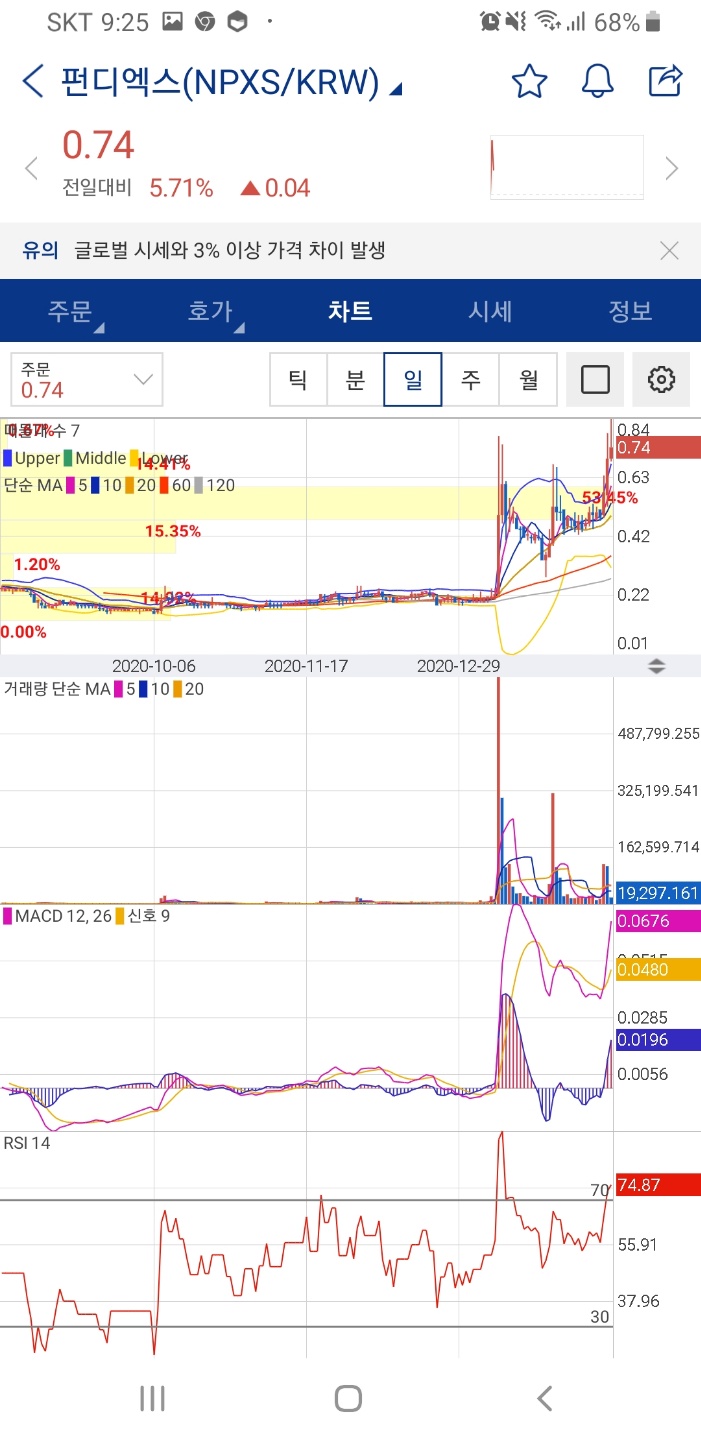Adjust chart pane size with up-down handle
Screen dimensions: 701x1440
(657, 666)
